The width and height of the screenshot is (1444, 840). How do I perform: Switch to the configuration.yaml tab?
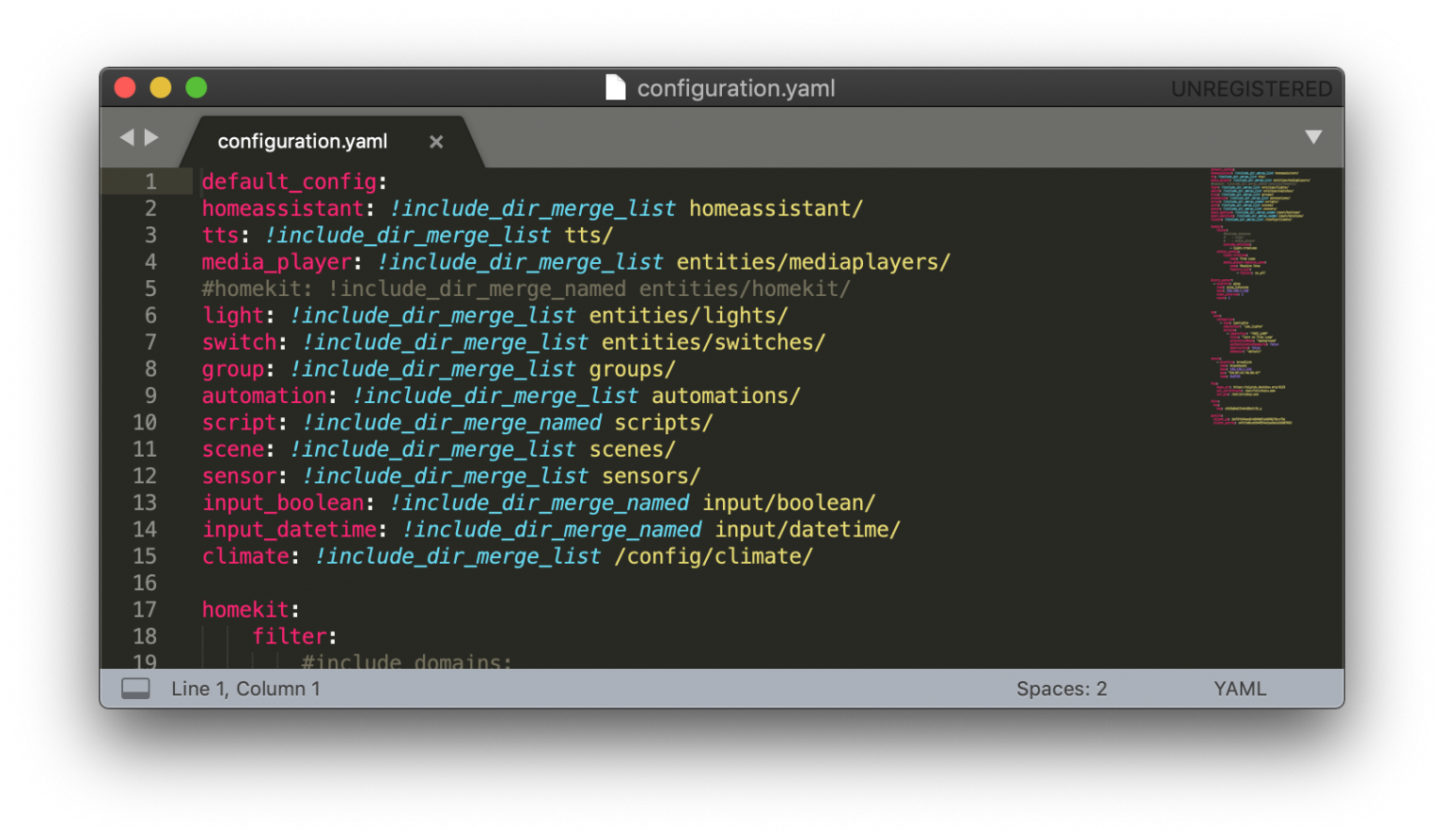pos(301,141)
